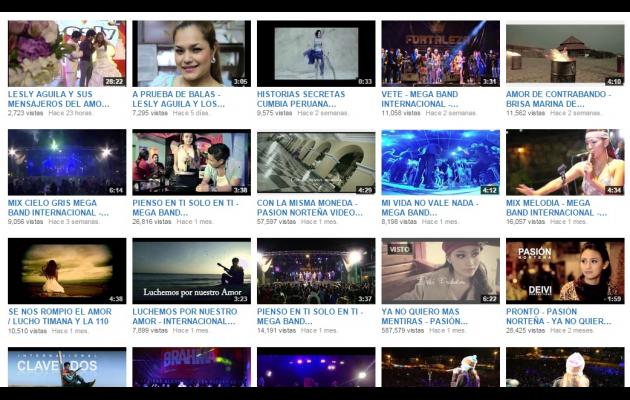Open the 3:37 Pienso en Ti concert thumbnail
The width and height of the screenshot is (630, 400).
click(x=316, y=271)
